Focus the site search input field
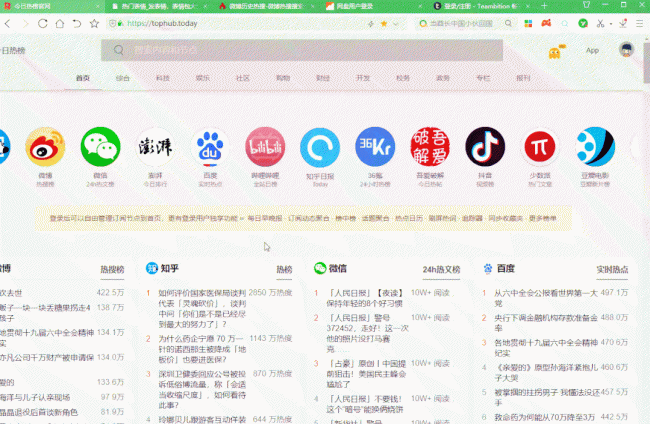The height and width of the screenshot is (424, 650). click(302, 50)
